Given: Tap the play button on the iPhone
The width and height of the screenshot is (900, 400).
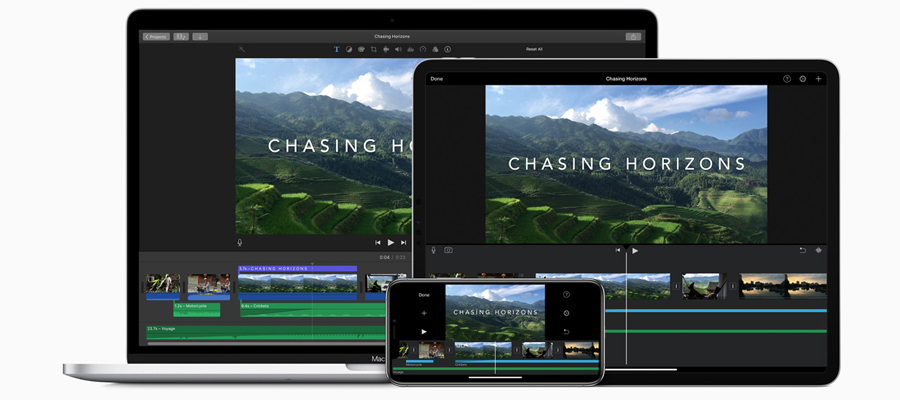Looking at the screenshot, I should pyautogui.click(x=424, y=331).
